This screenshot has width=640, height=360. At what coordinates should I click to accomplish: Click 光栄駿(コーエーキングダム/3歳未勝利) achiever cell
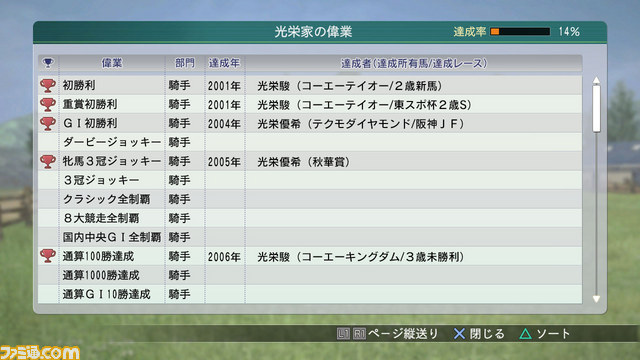[361, 257]
